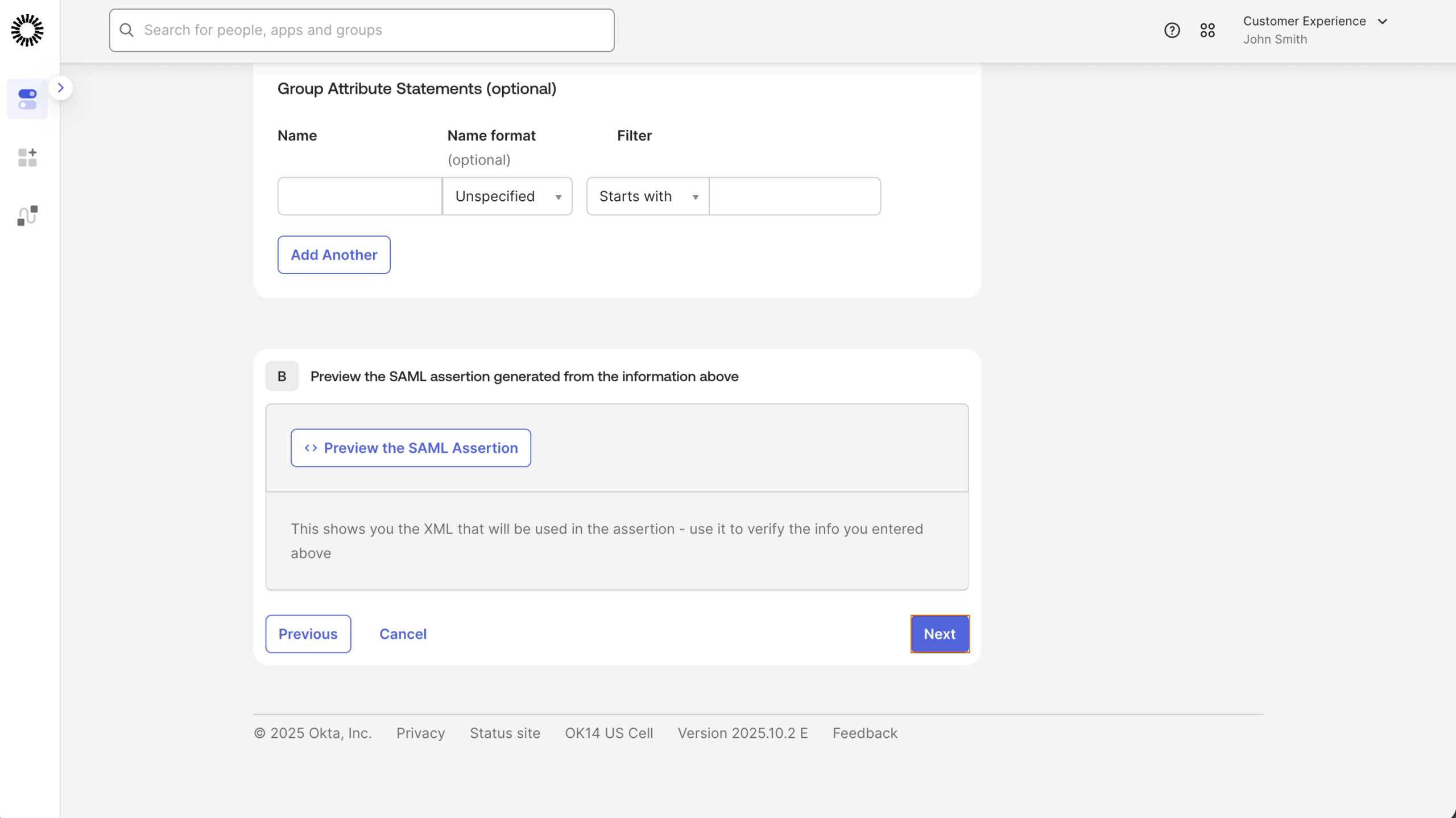Click the Next button
Image resolution: width=1456 pixels, height=818 pixels.
coord(940,634)
